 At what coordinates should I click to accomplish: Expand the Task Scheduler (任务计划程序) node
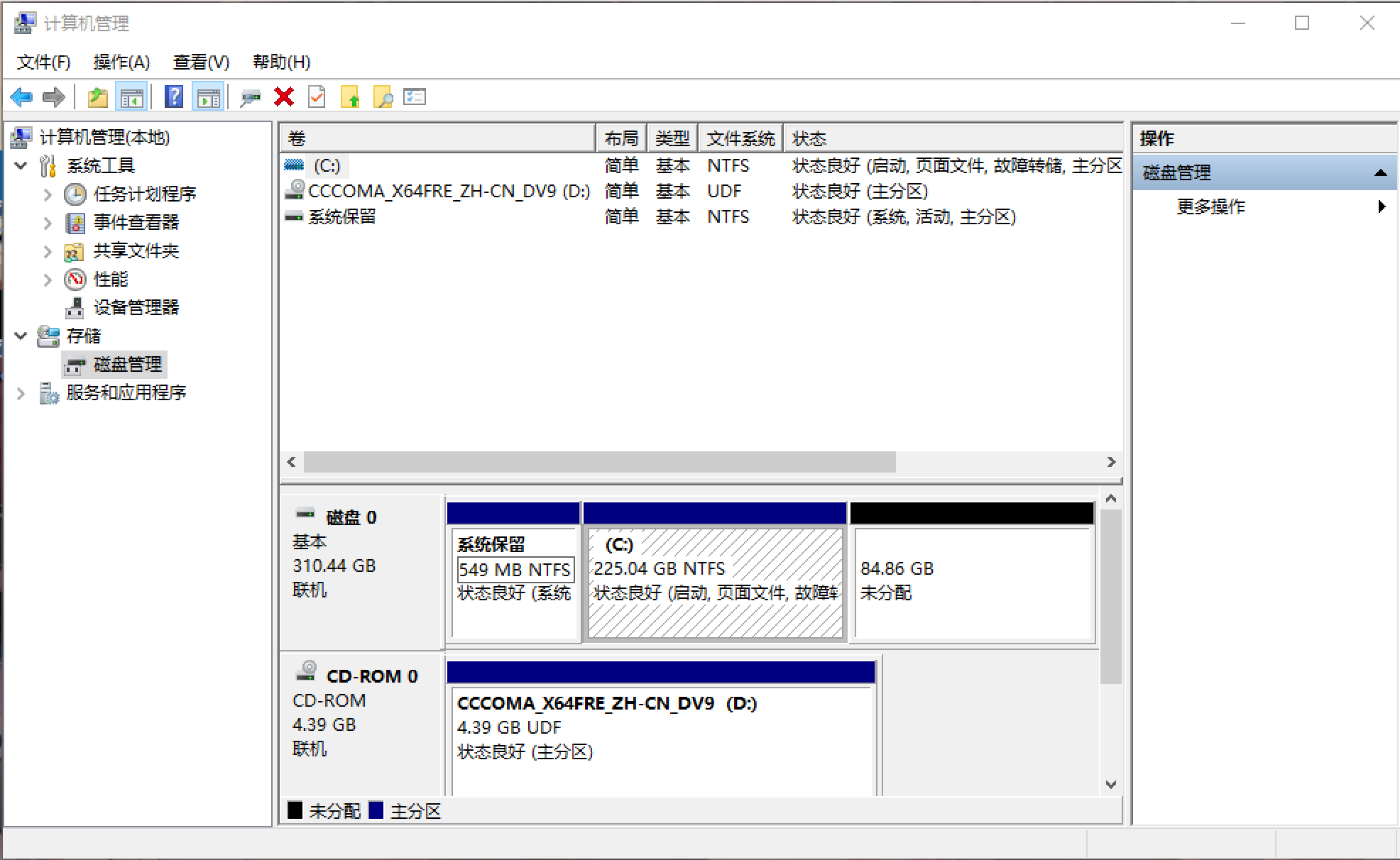(x=48, y=194)
